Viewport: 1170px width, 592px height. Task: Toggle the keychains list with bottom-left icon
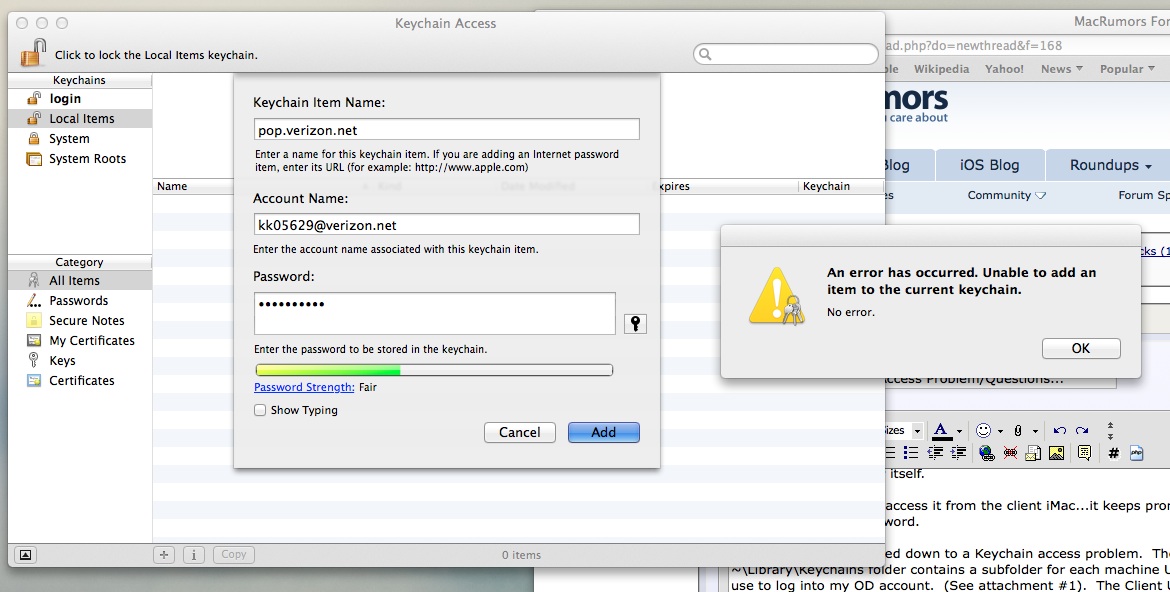click(x=25, y=555)
